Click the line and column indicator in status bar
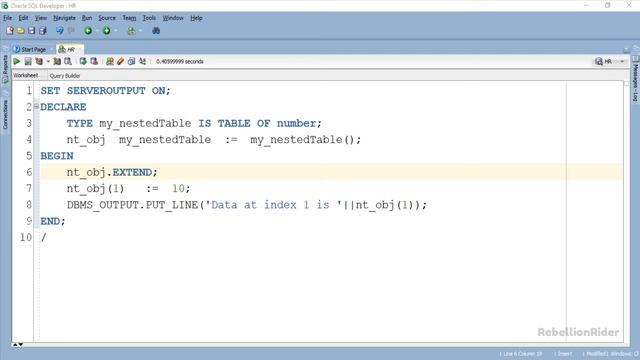The height and width of the screenshot is (360, 640). click(x=521, y=354)
